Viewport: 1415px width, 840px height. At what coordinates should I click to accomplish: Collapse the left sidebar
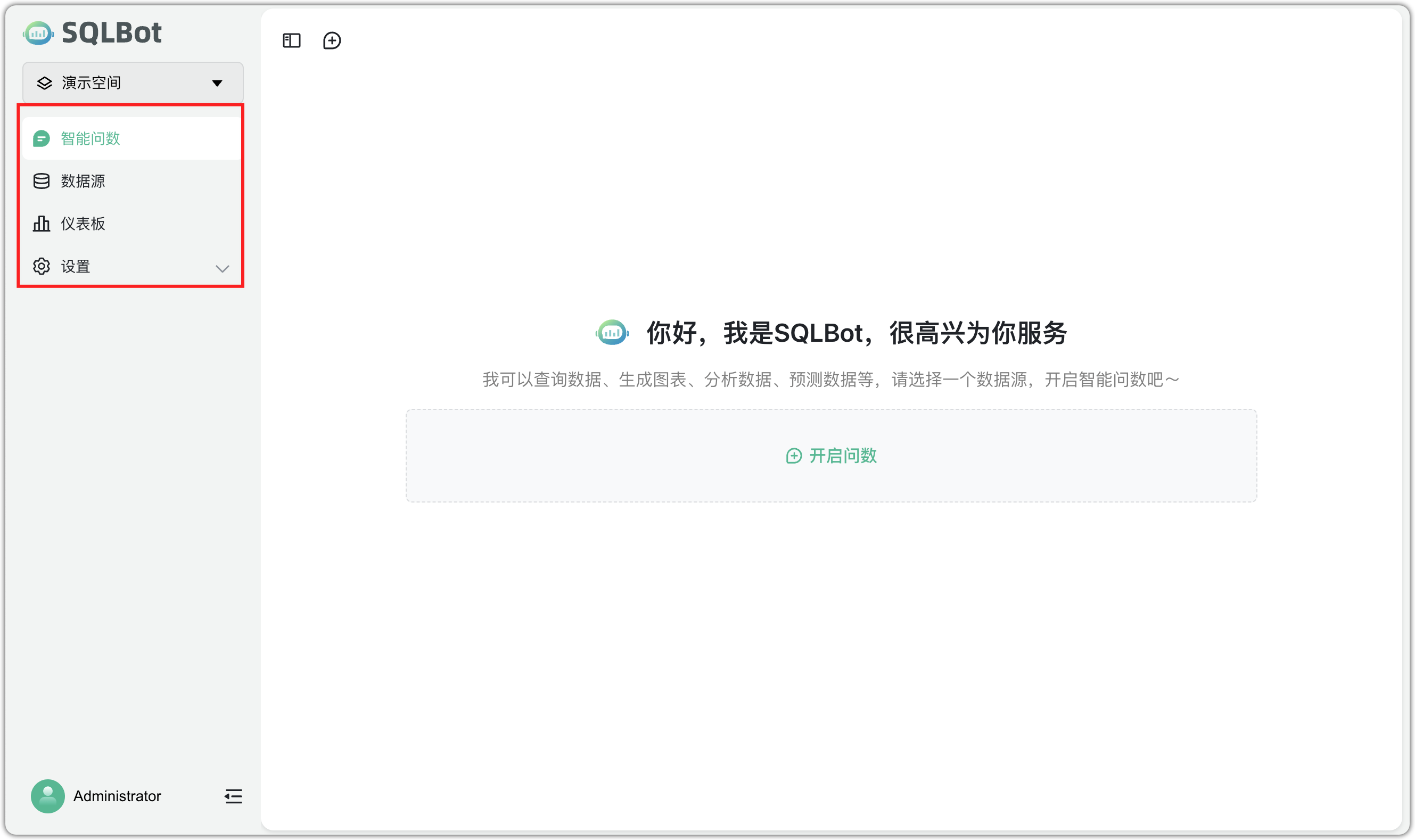[233, 796]
